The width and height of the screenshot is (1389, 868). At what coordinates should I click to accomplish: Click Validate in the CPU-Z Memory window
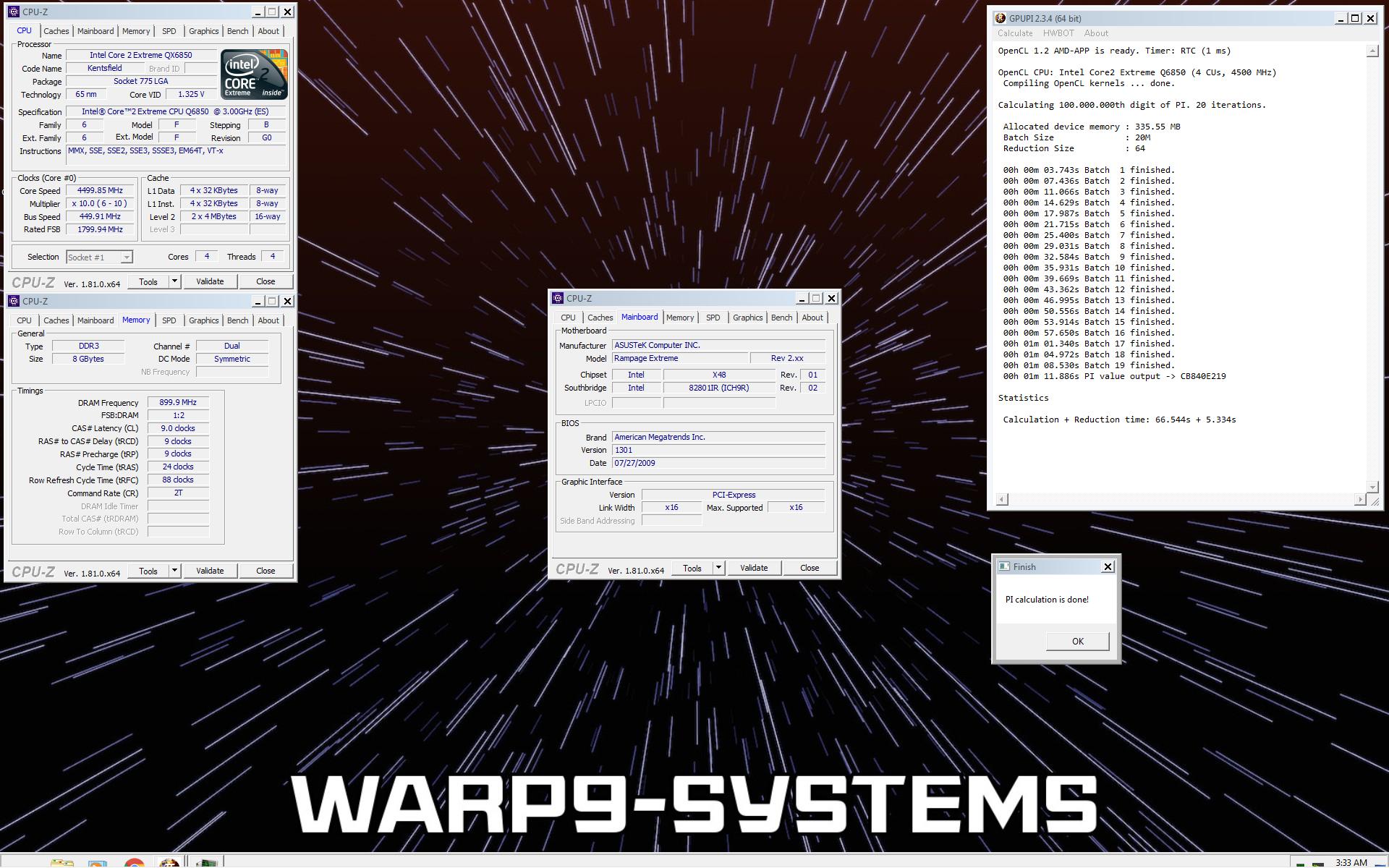click(210, 571)
